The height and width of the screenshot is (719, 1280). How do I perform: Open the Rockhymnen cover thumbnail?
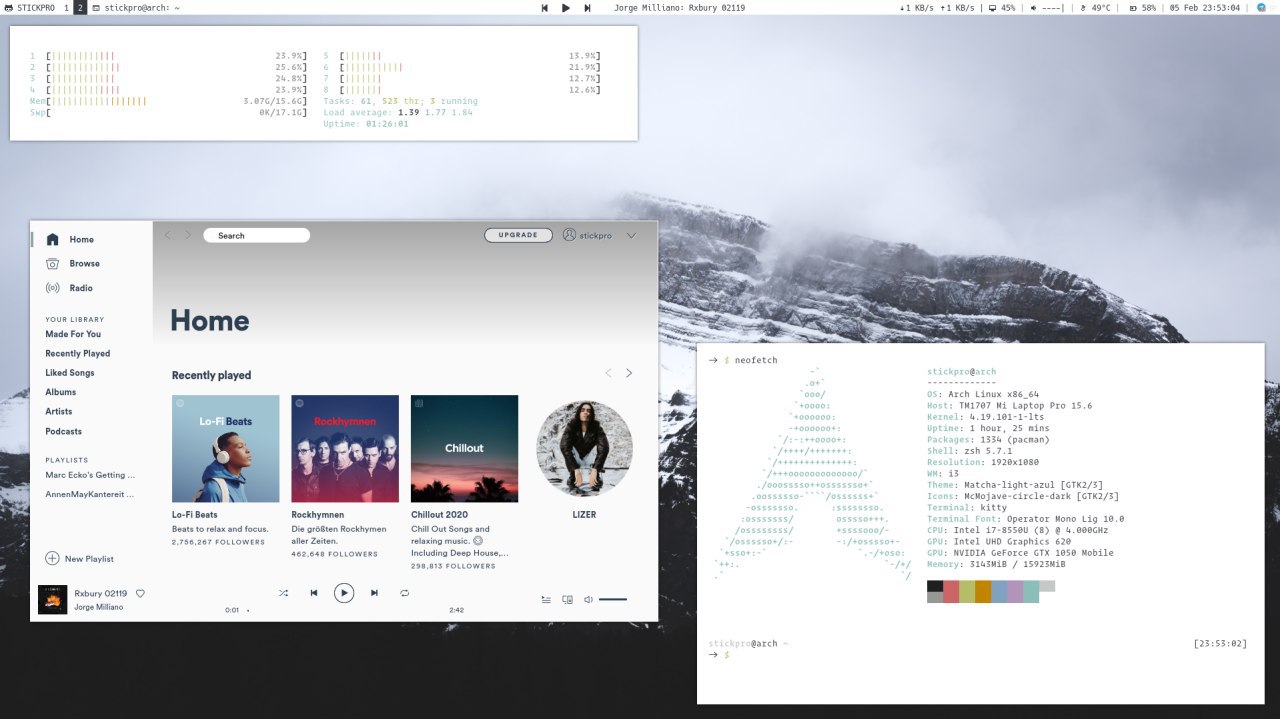(x=345, y=448)
